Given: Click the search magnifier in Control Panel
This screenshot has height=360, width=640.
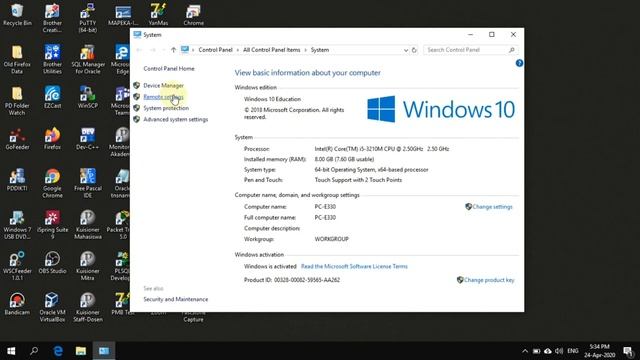Looking at the screenshot, I should tap(511, 50).
